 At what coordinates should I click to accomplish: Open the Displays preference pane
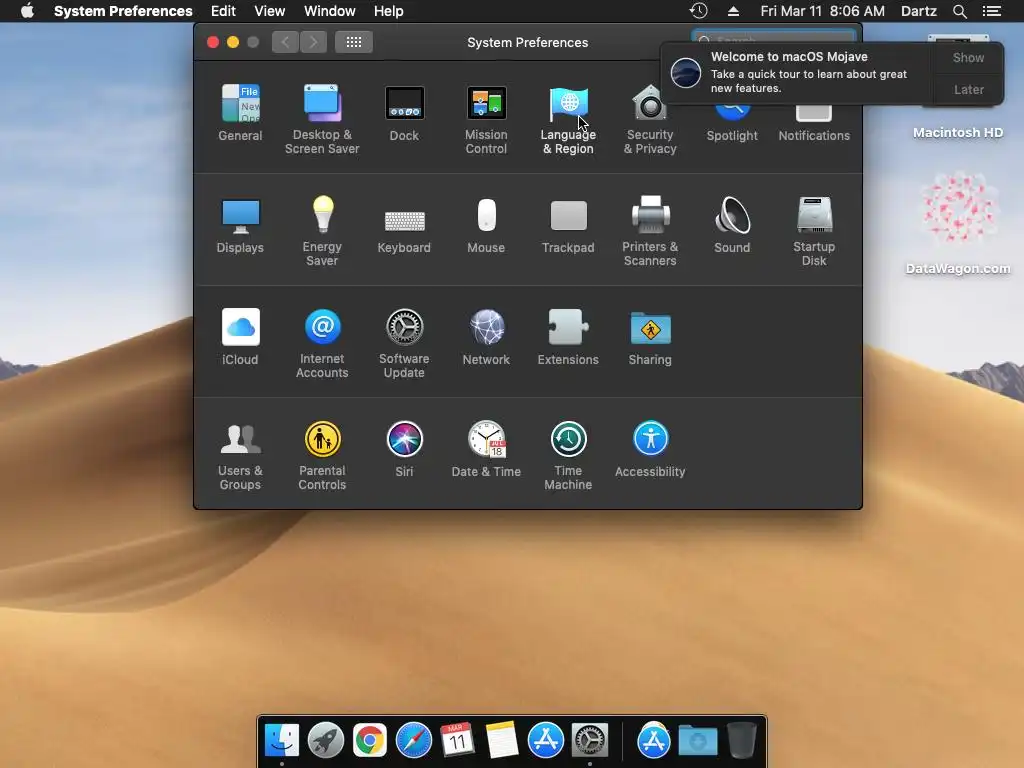(x=240, y=225)
